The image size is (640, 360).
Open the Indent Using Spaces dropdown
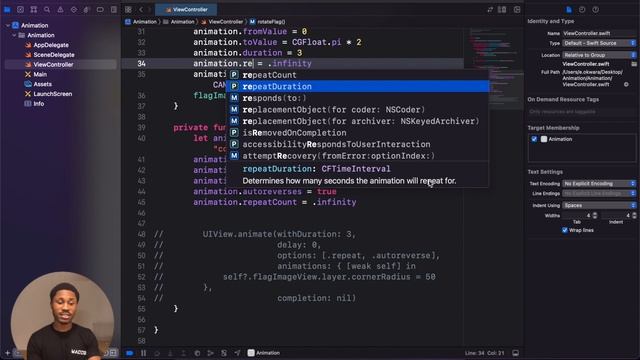[x=599, y=205]
